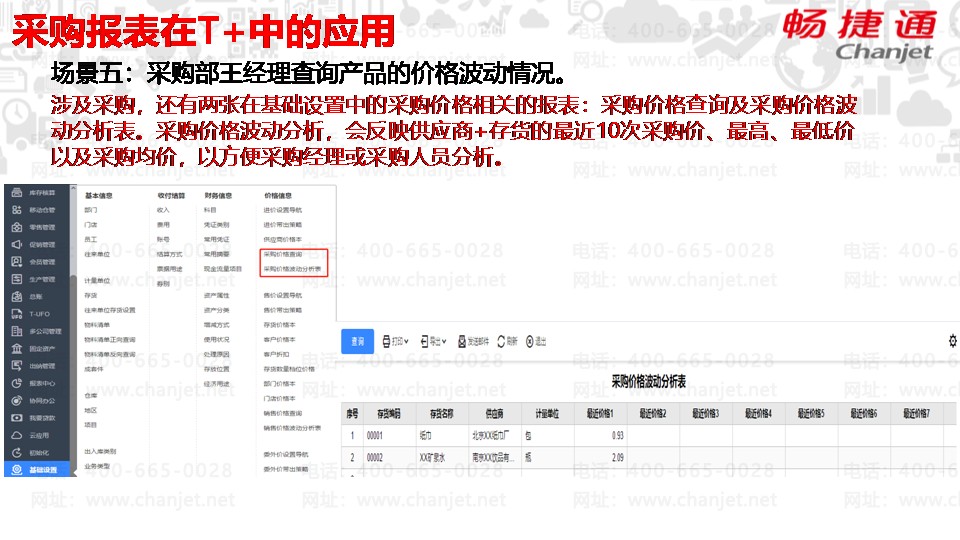960x540 pixels.
Task: Open 供应商价格本 menu link
Action: 283,239
